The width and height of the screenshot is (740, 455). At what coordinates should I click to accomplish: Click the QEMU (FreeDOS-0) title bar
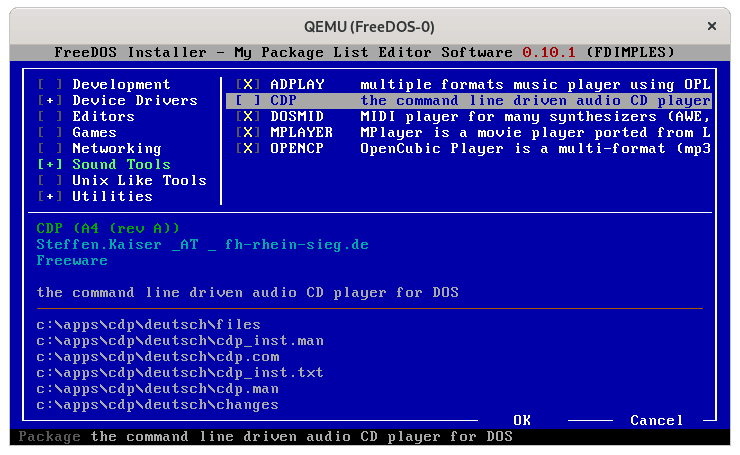pos(369,25)
